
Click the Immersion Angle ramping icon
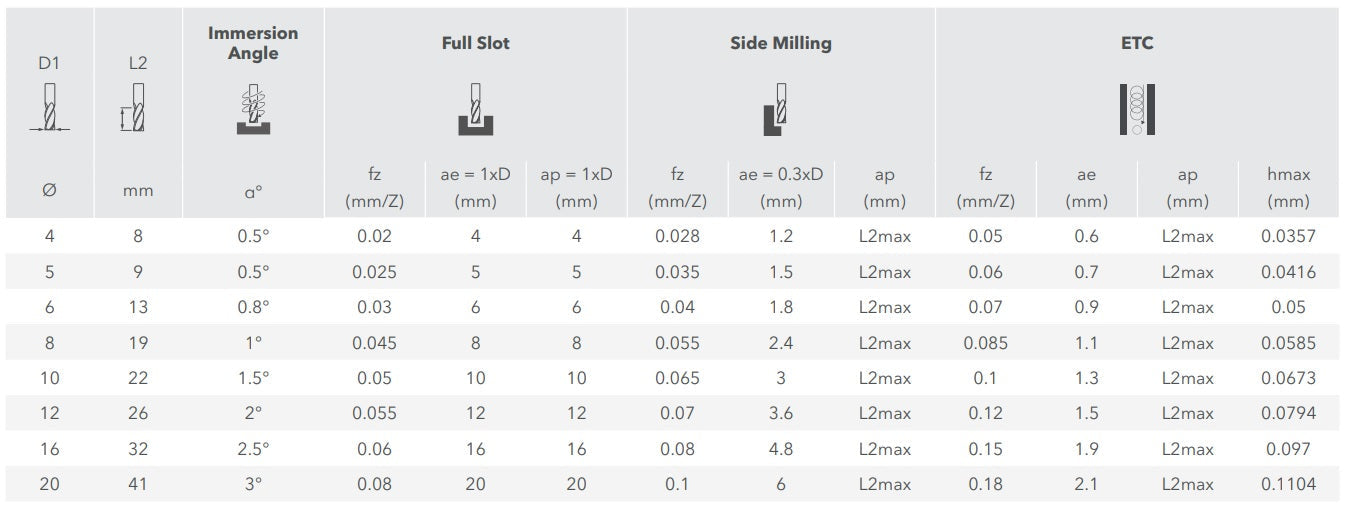(253, 109)
